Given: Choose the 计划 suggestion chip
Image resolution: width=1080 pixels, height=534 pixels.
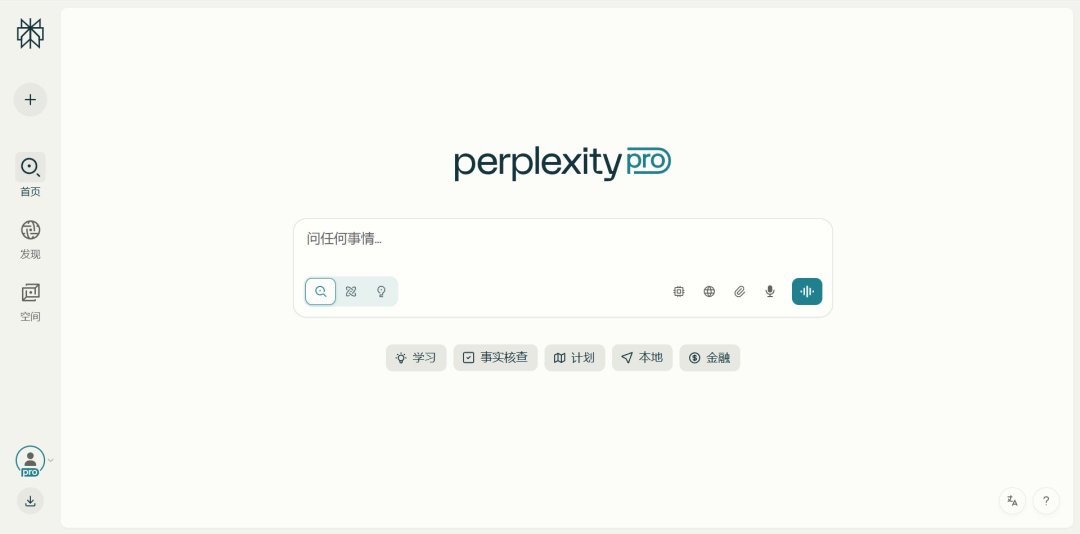Looking at the screenshot, I should pos(574,358).
